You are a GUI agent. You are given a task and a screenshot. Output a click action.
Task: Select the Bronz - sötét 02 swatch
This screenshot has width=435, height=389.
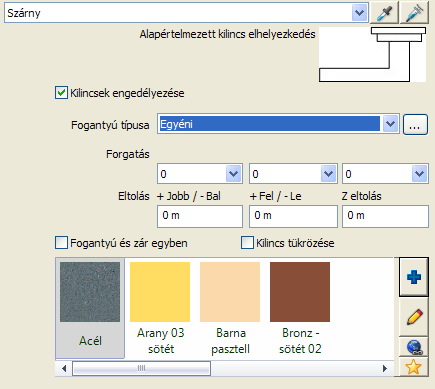pos(300,307)
